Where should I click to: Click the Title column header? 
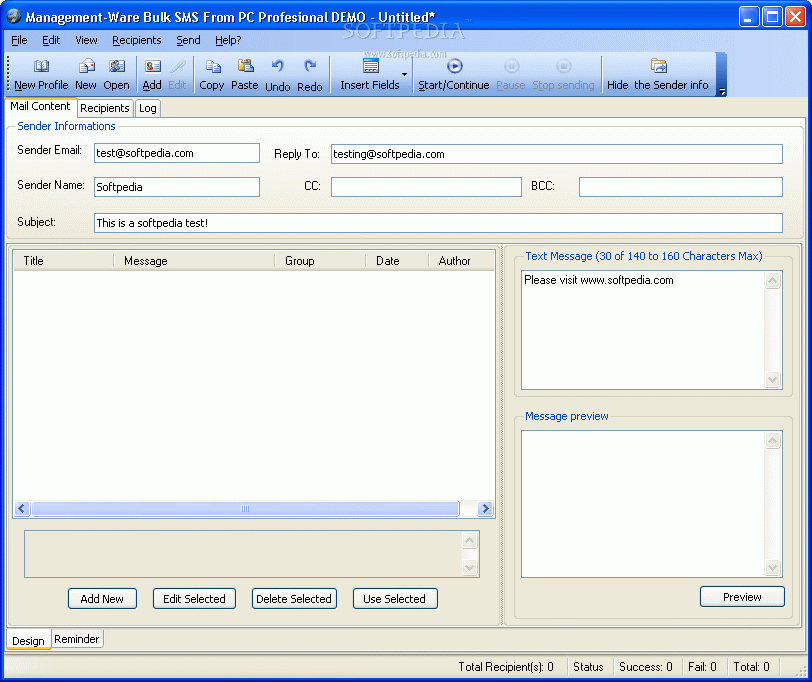64,260
